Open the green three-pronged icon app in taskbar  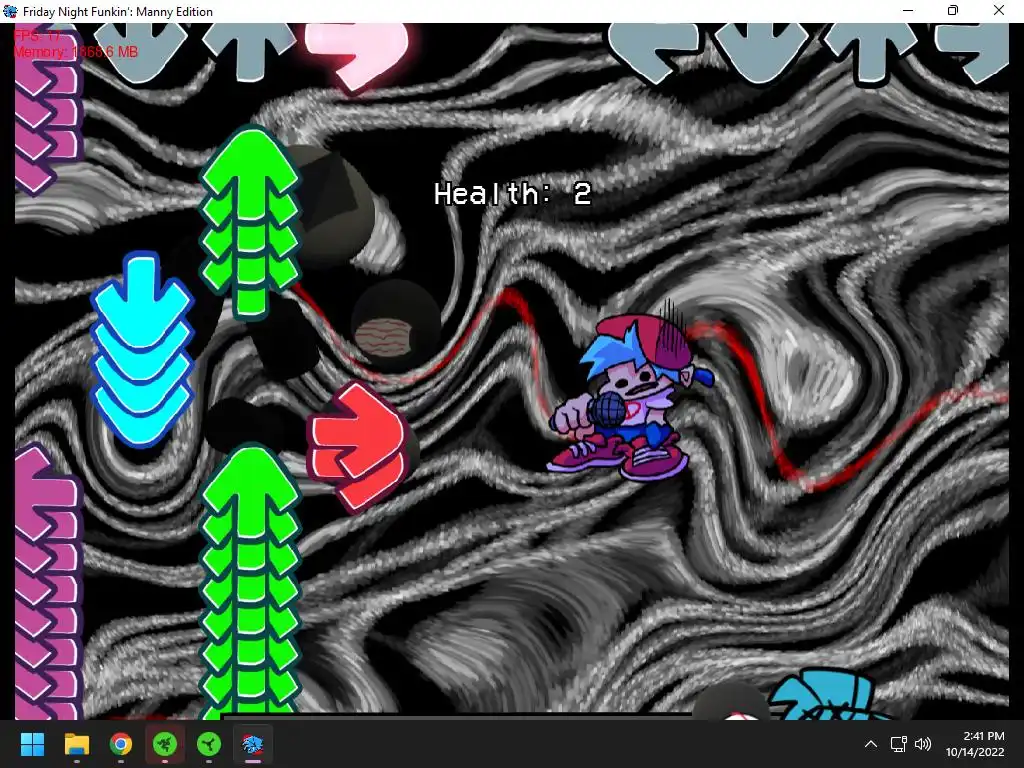[208, 744]
